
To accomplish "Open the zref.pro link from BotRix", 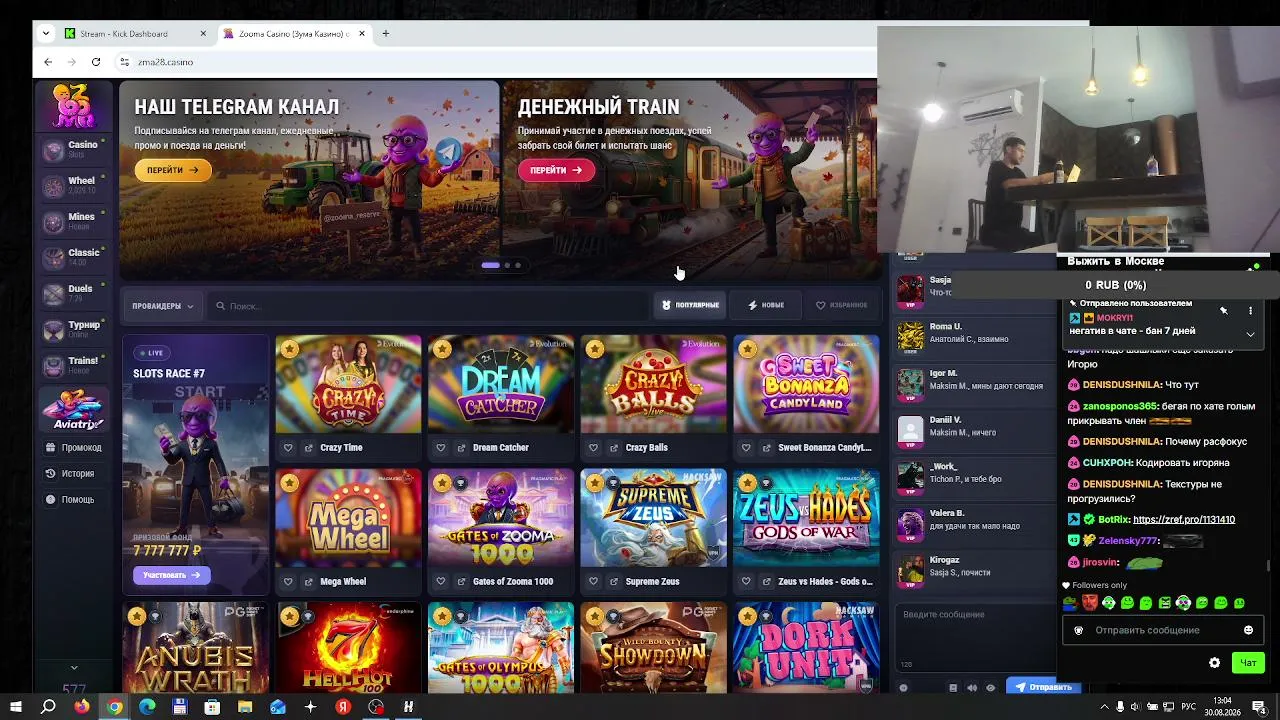I will coord(1184,520).
